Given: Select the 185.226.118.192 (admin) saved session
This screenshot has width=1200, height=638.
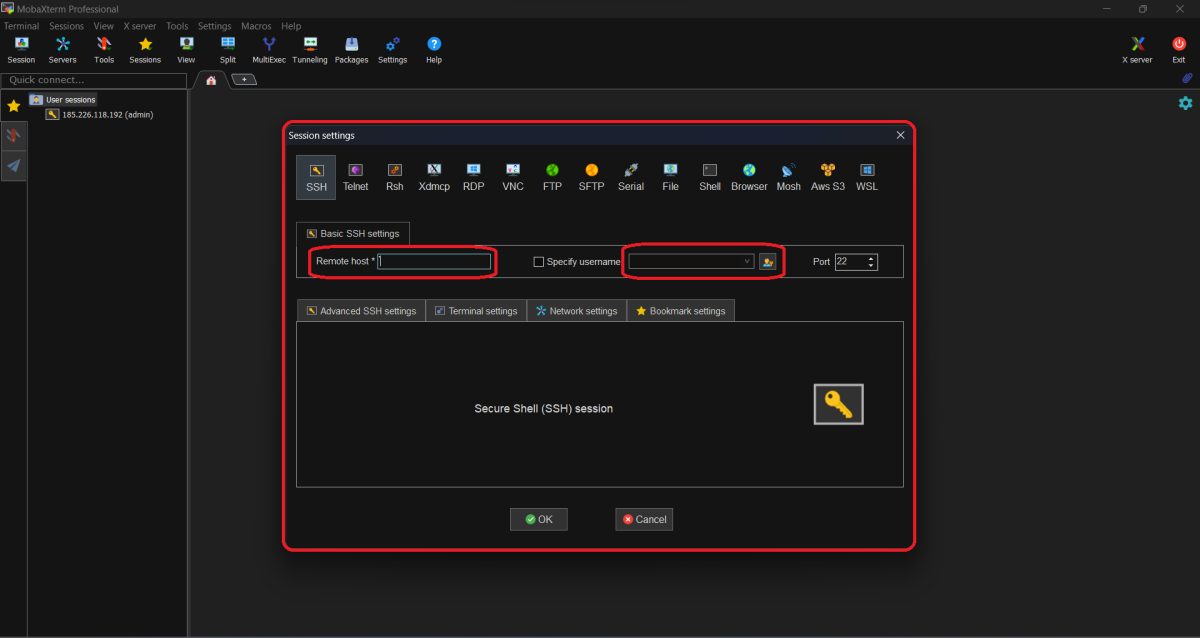Looking at the screenshot, I should 107,115.
